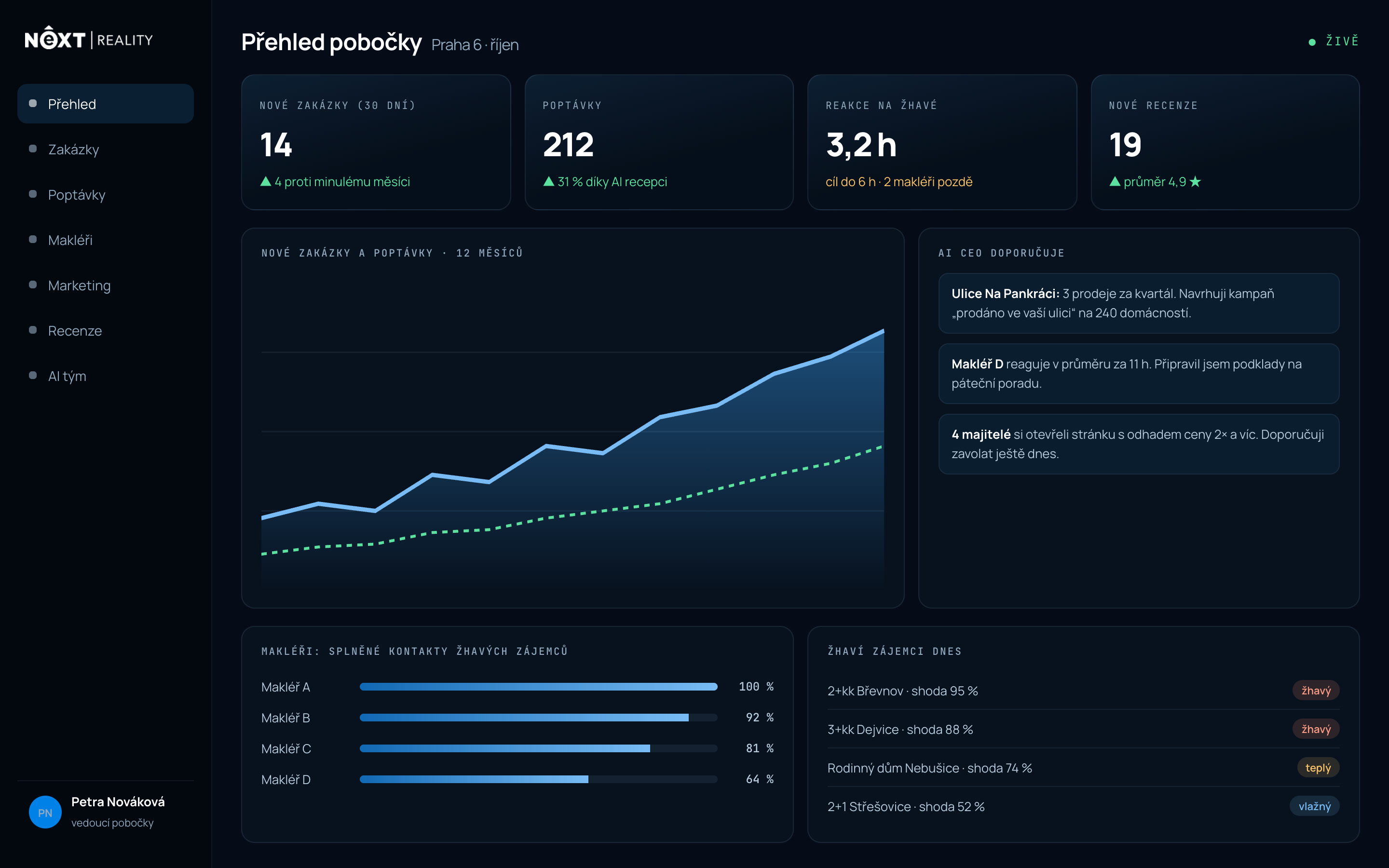
Task: Click the Praha 6 · říjen subtitle
Action: tap(475, 45)
